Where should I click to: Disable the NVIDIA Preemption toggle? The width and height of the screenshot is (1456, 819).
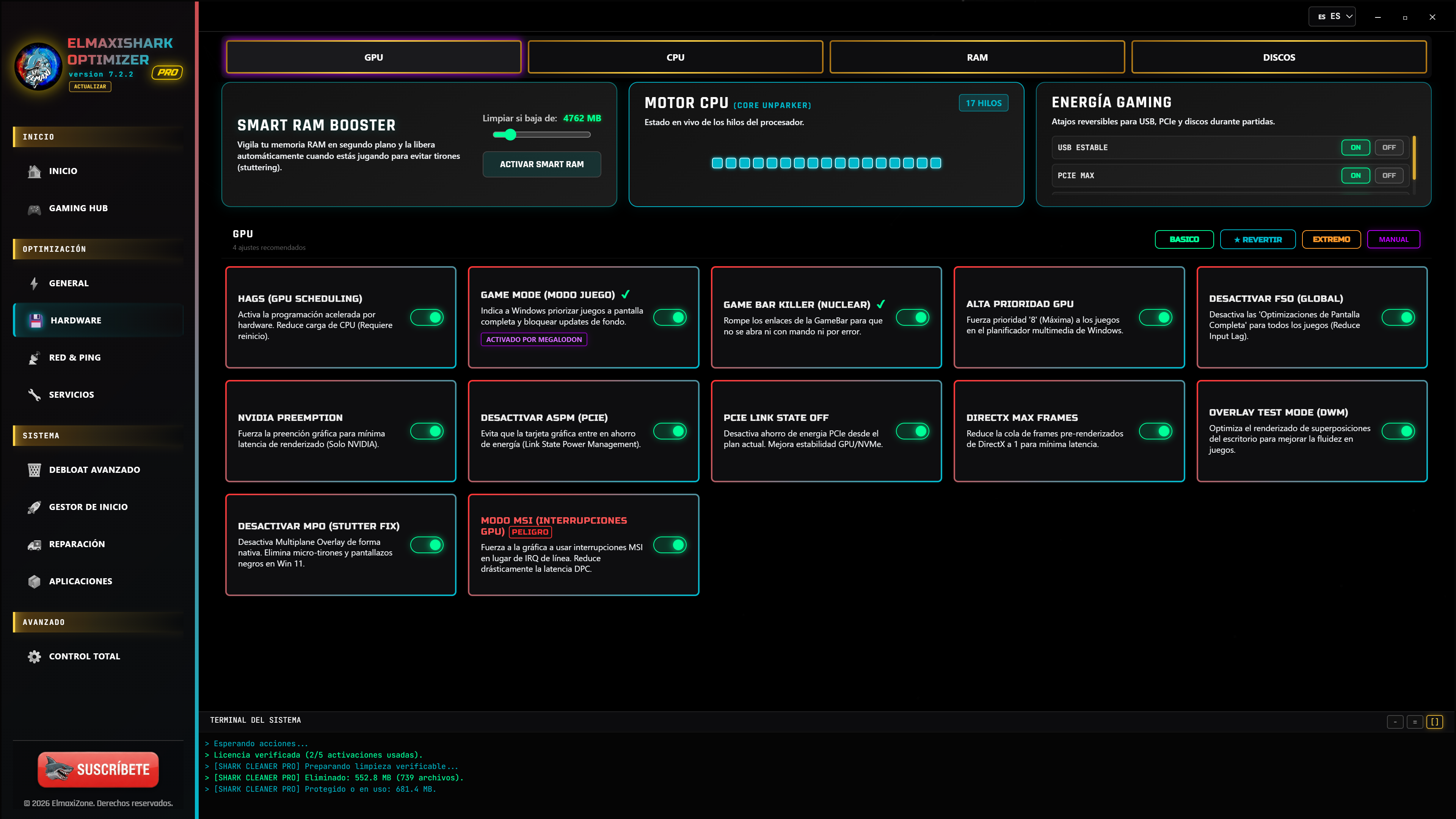[427, 431]
